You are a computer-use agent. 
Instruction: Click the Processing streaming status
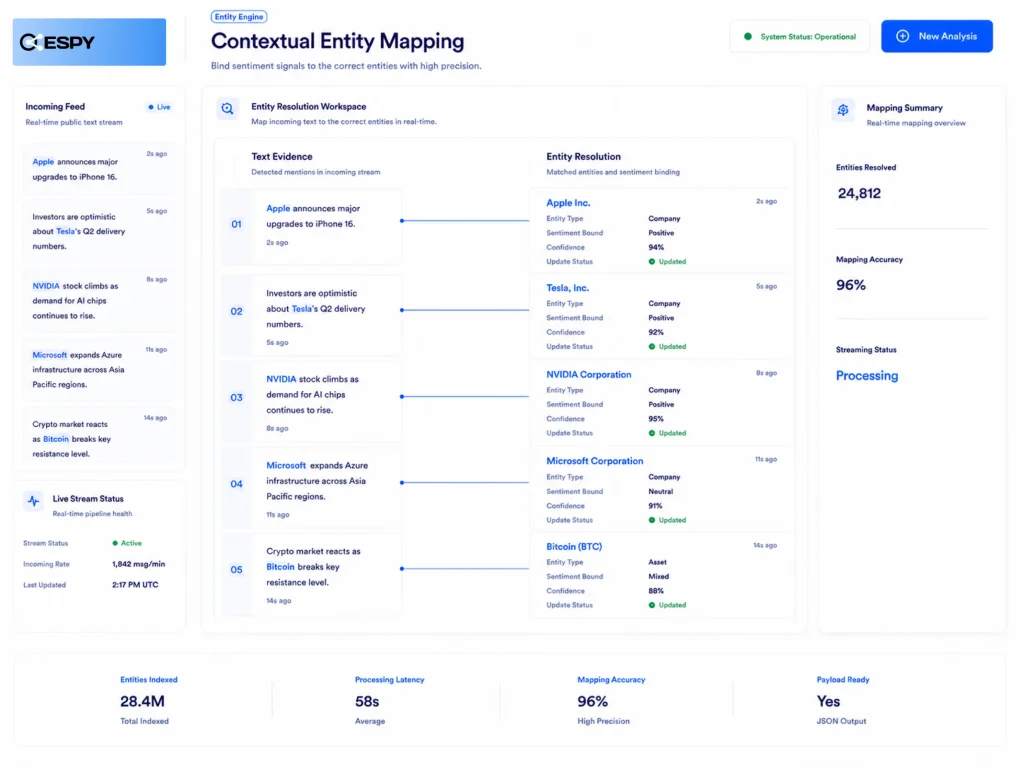click(x=867, y=376)
